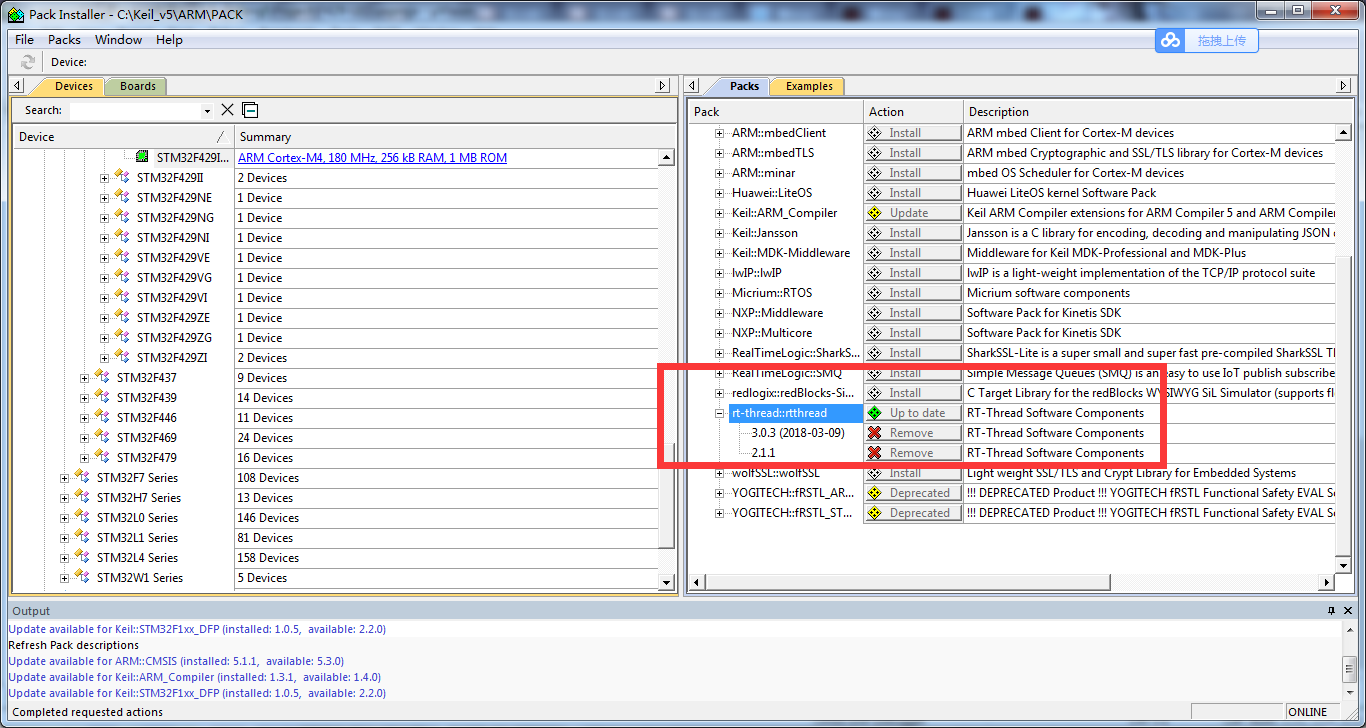Close the Output panel
The image size is (1366, 728).
[x=1348, y=610]
